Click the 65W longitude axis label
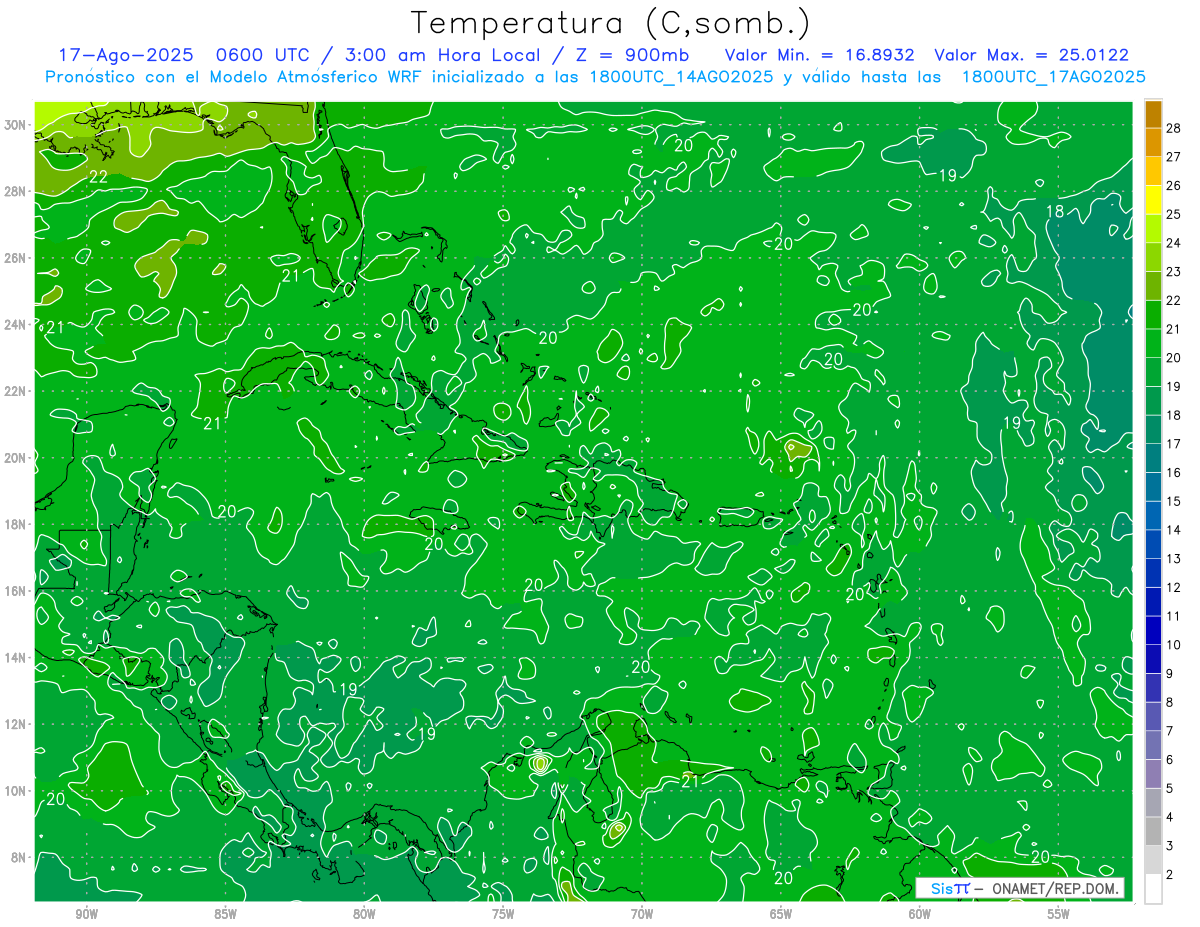This screenshot has height=927, width=1200. point(781,915)
